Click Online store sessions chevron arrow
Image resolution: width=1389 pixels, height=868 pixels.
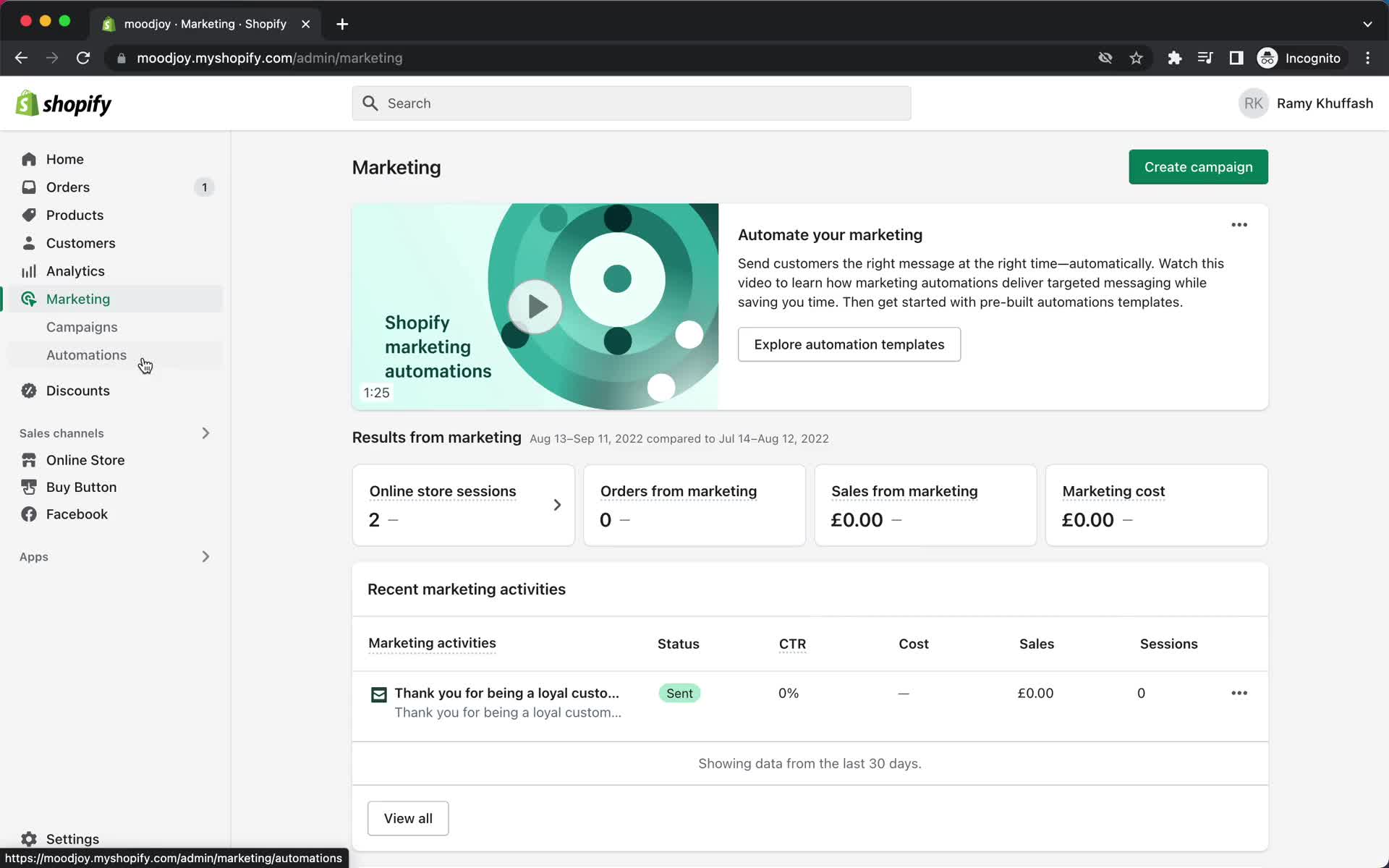click(557, 505)
